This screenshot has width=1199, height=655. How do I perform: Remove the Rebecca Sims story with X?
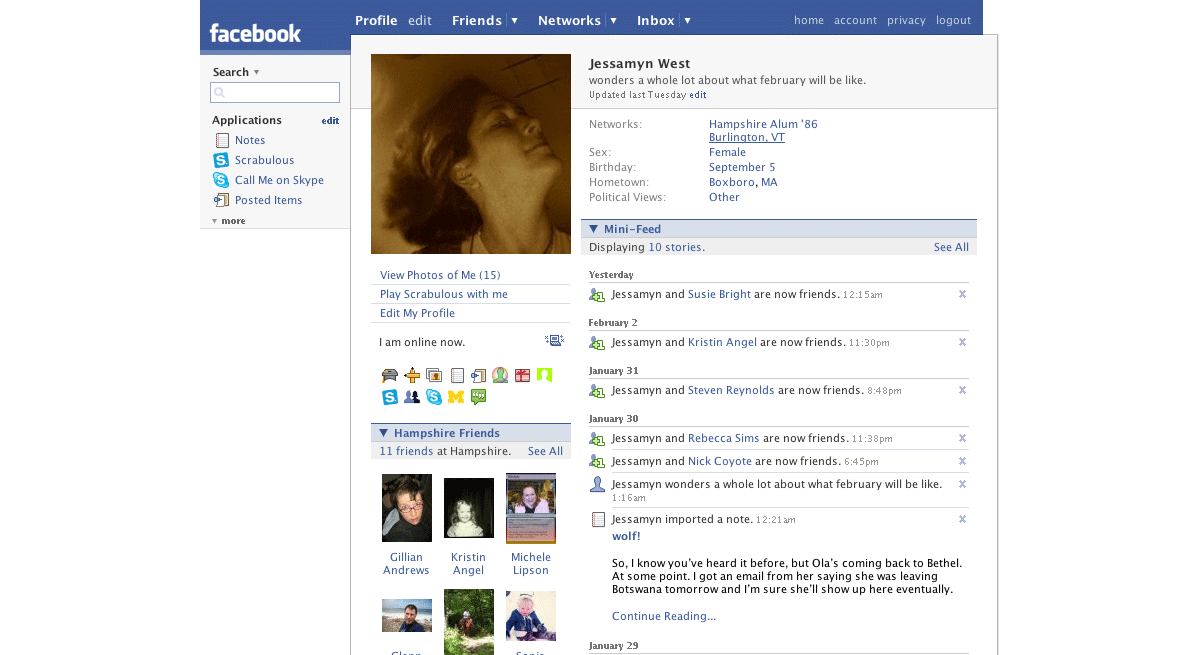963,439
